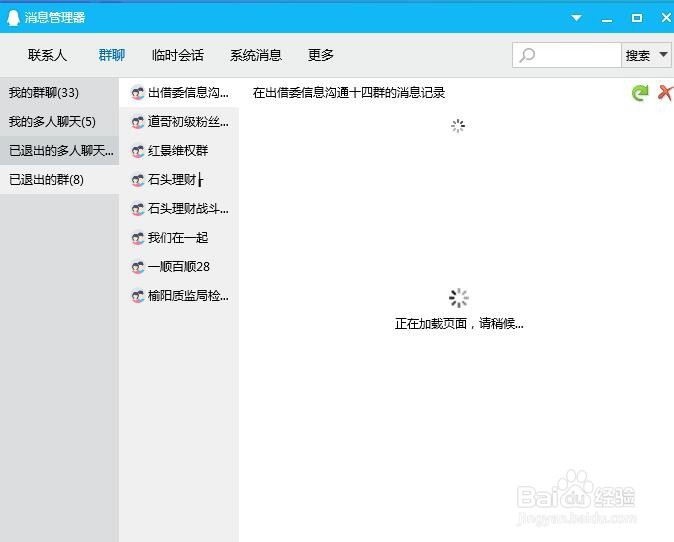This screenshot has width=674, height=542.
Task: Open group 出借委信息沟... in list
Action: (179, 92)
